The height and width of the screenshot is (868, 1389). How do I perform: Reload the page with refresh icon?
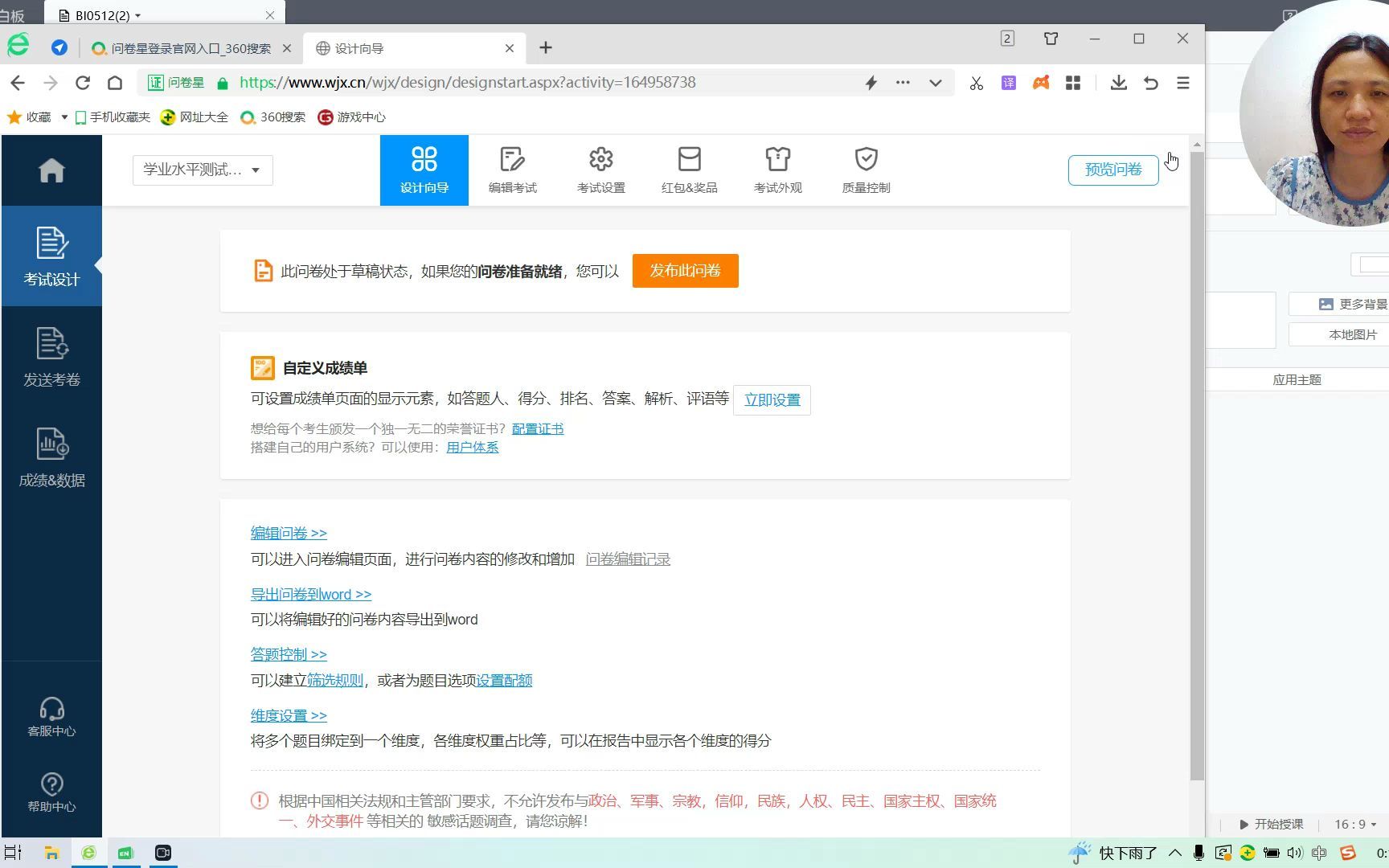(x=83, y=83)
